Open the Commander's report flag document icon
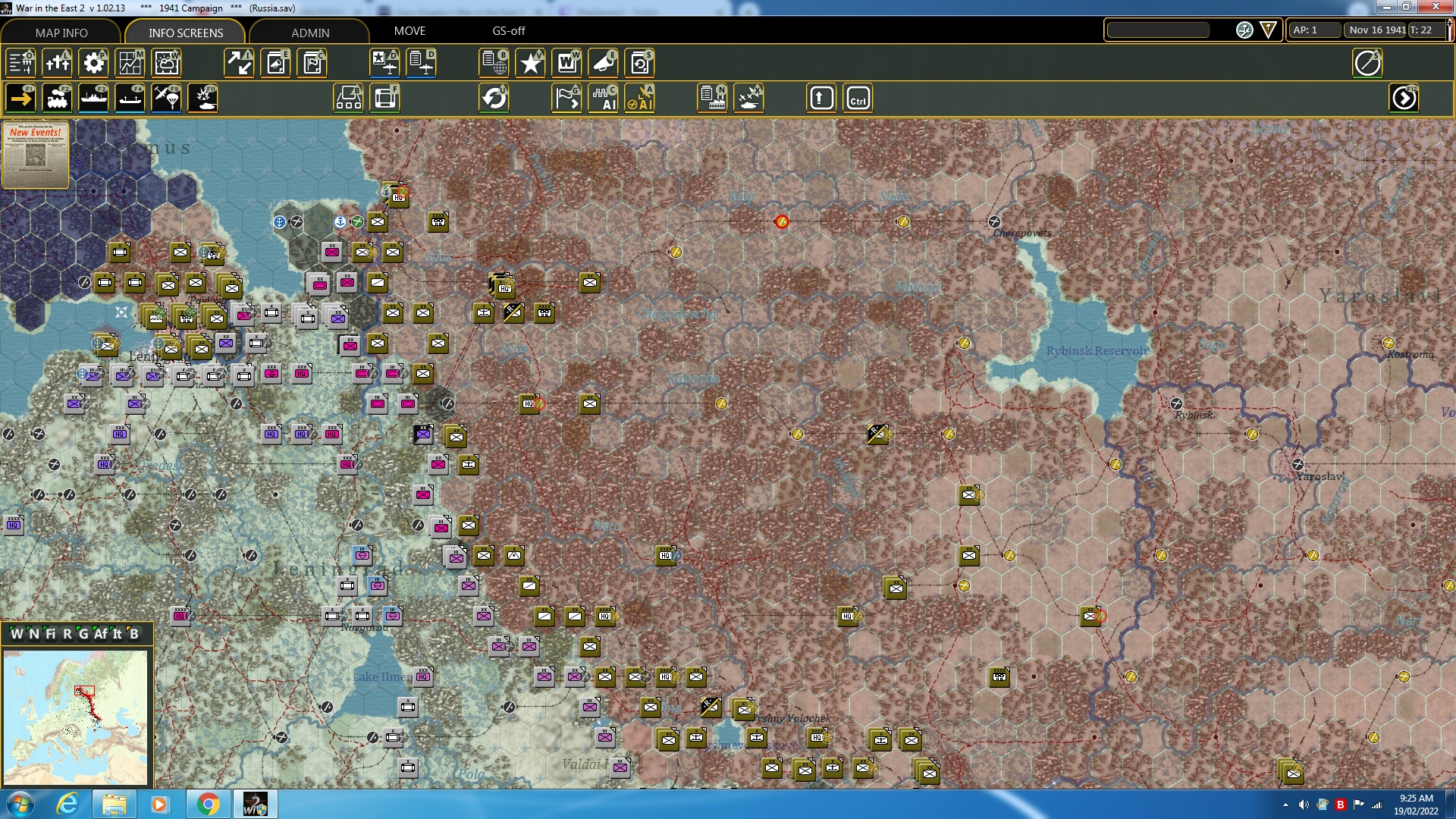The height and width of the screenshot is (819, 1456). point(312,63)
